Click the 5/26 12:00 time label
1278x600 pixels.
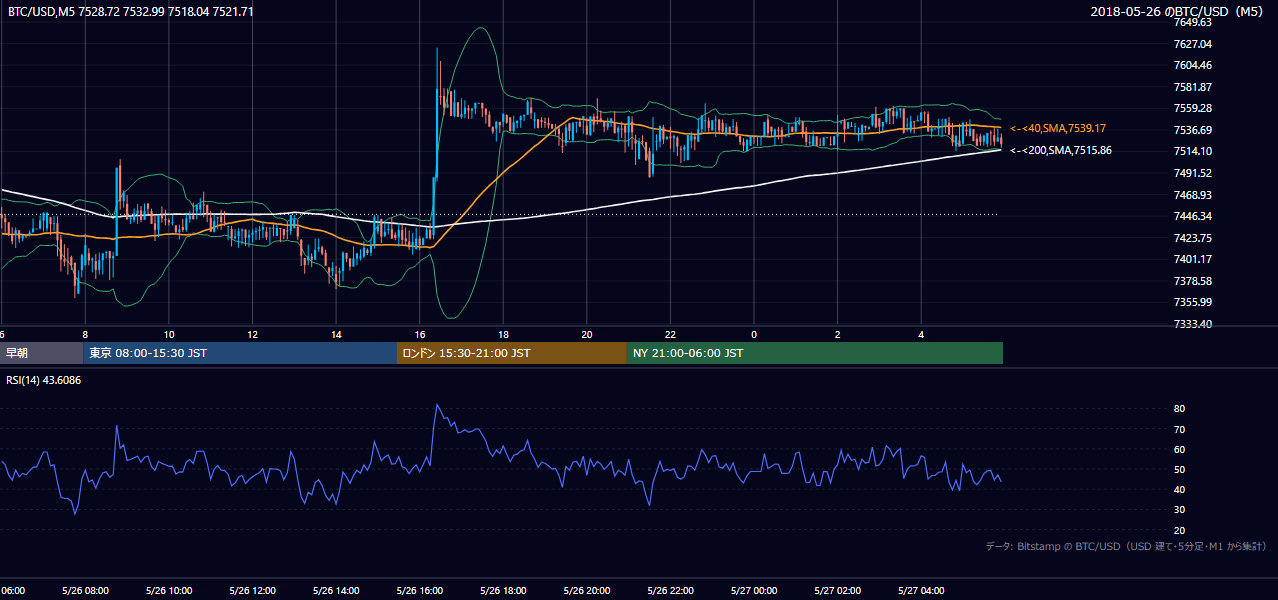252,591
